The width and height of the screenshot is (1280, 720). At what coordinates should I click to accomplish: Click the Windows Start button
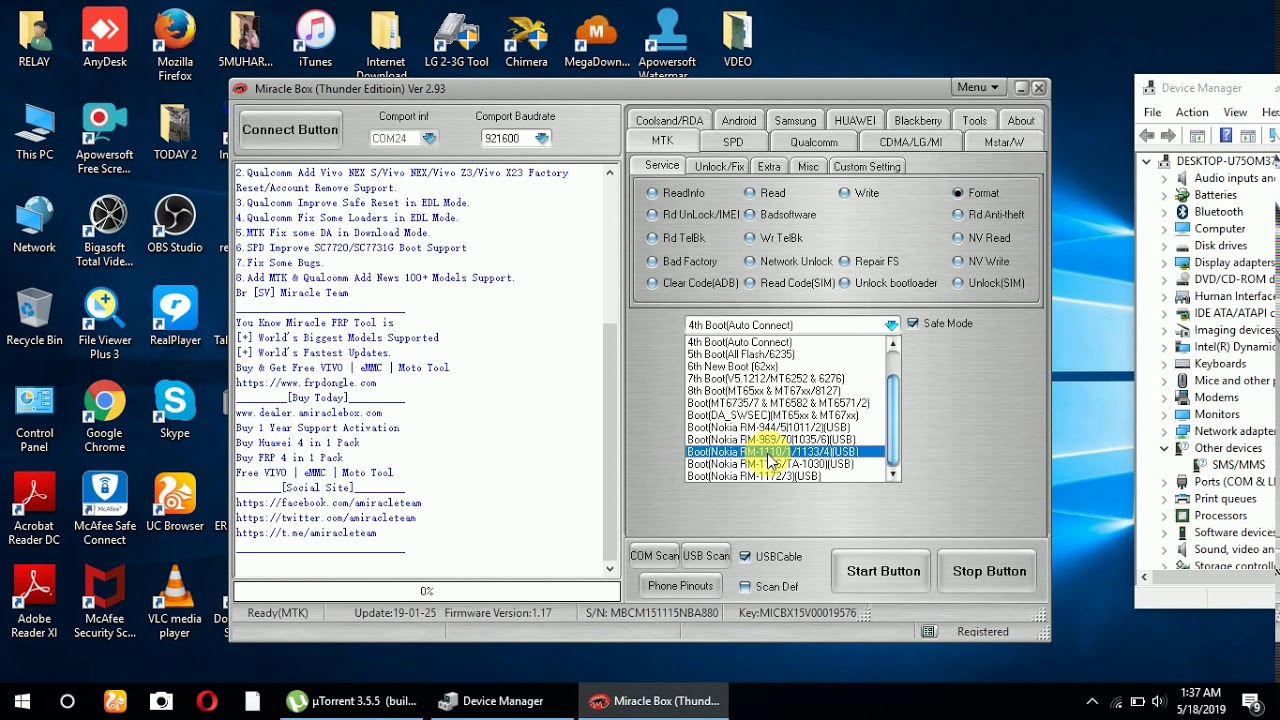pyautogui.click(x=22, y=701)
